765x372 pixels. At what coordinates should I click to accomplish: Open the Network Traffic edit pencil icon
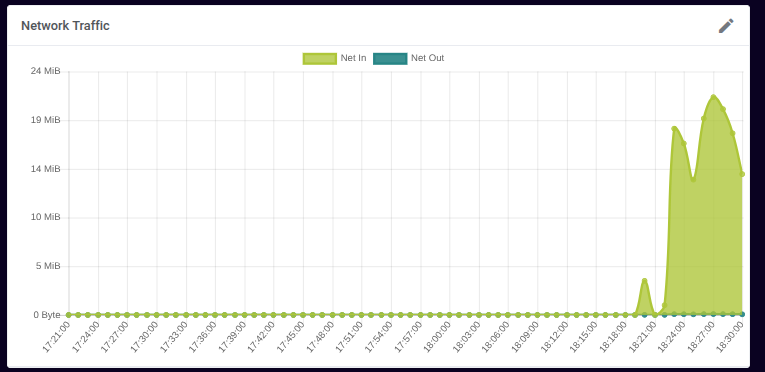[726, 26]
